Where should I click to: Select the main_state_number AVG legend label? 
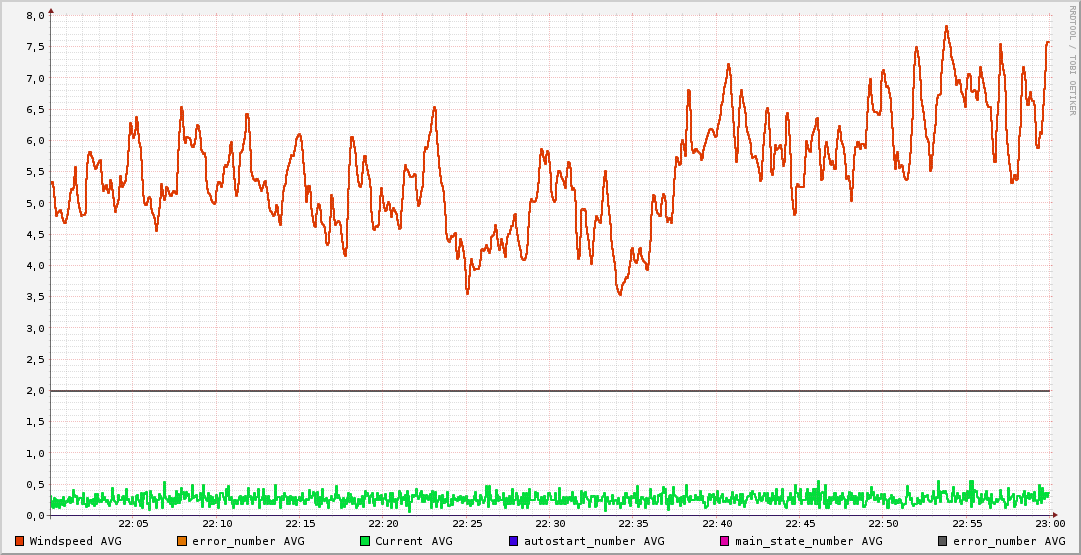808,541
